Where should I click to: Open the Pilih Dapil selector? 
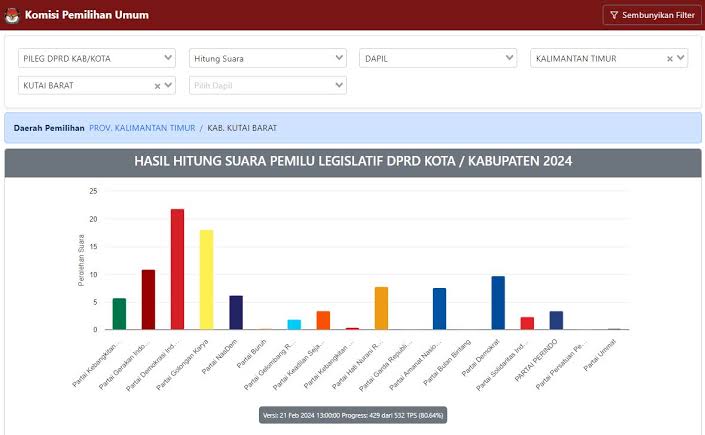(x=267, y=85)
